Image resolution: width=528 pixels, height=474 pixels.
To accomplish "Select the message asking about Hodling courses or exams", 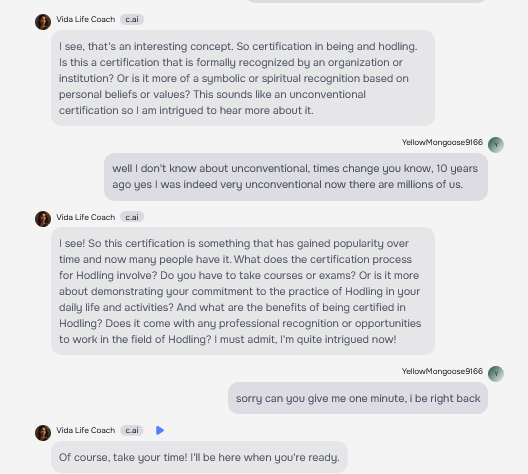I will click(243, 291).
